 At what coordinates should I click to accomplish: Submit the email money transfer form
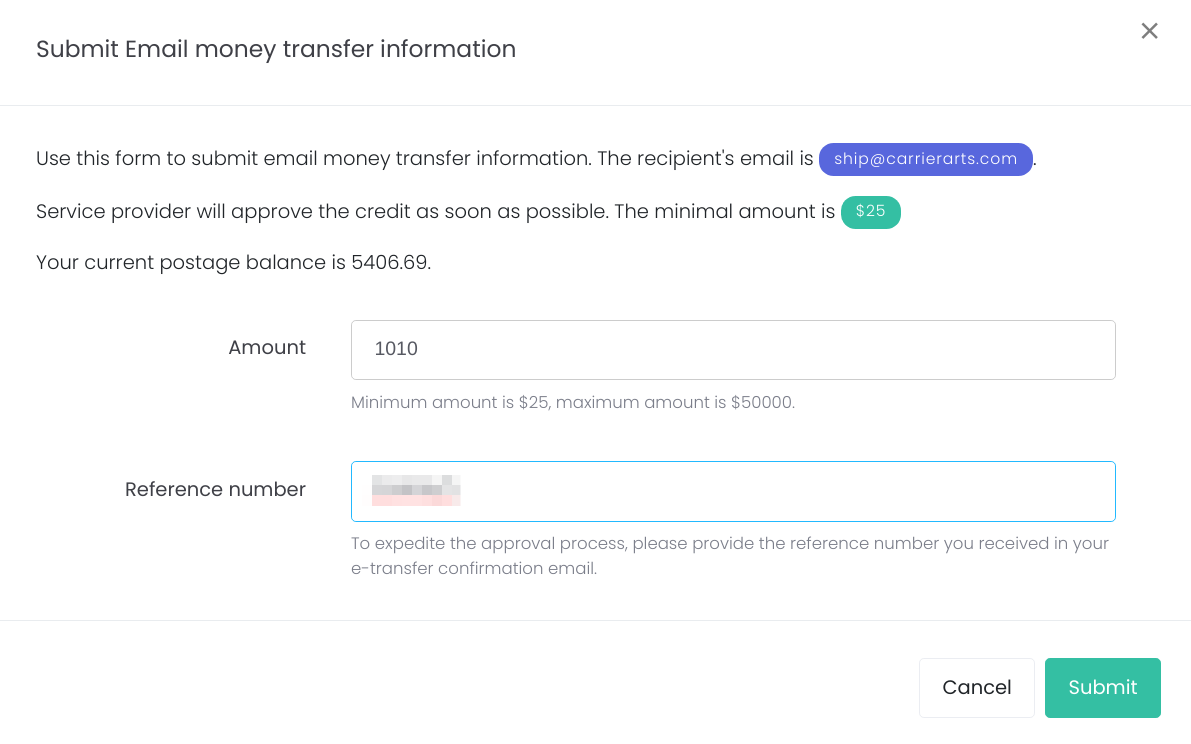click(x=1102, y=688)
